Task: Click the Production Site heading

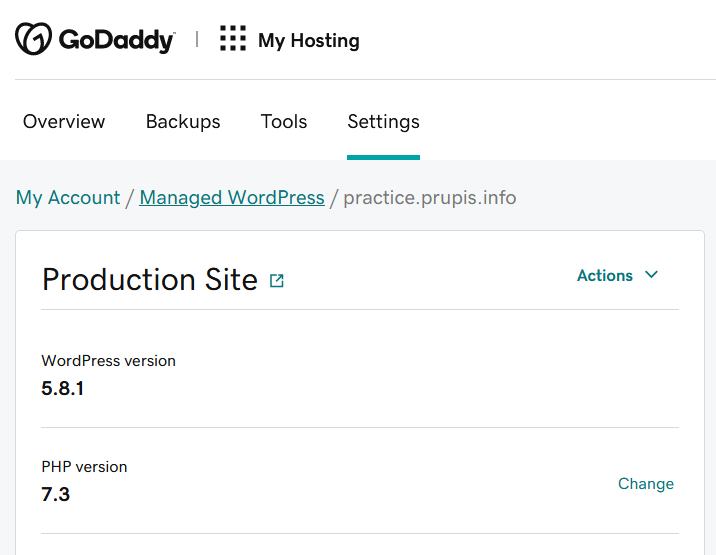Action: click(x=150, y=280)
